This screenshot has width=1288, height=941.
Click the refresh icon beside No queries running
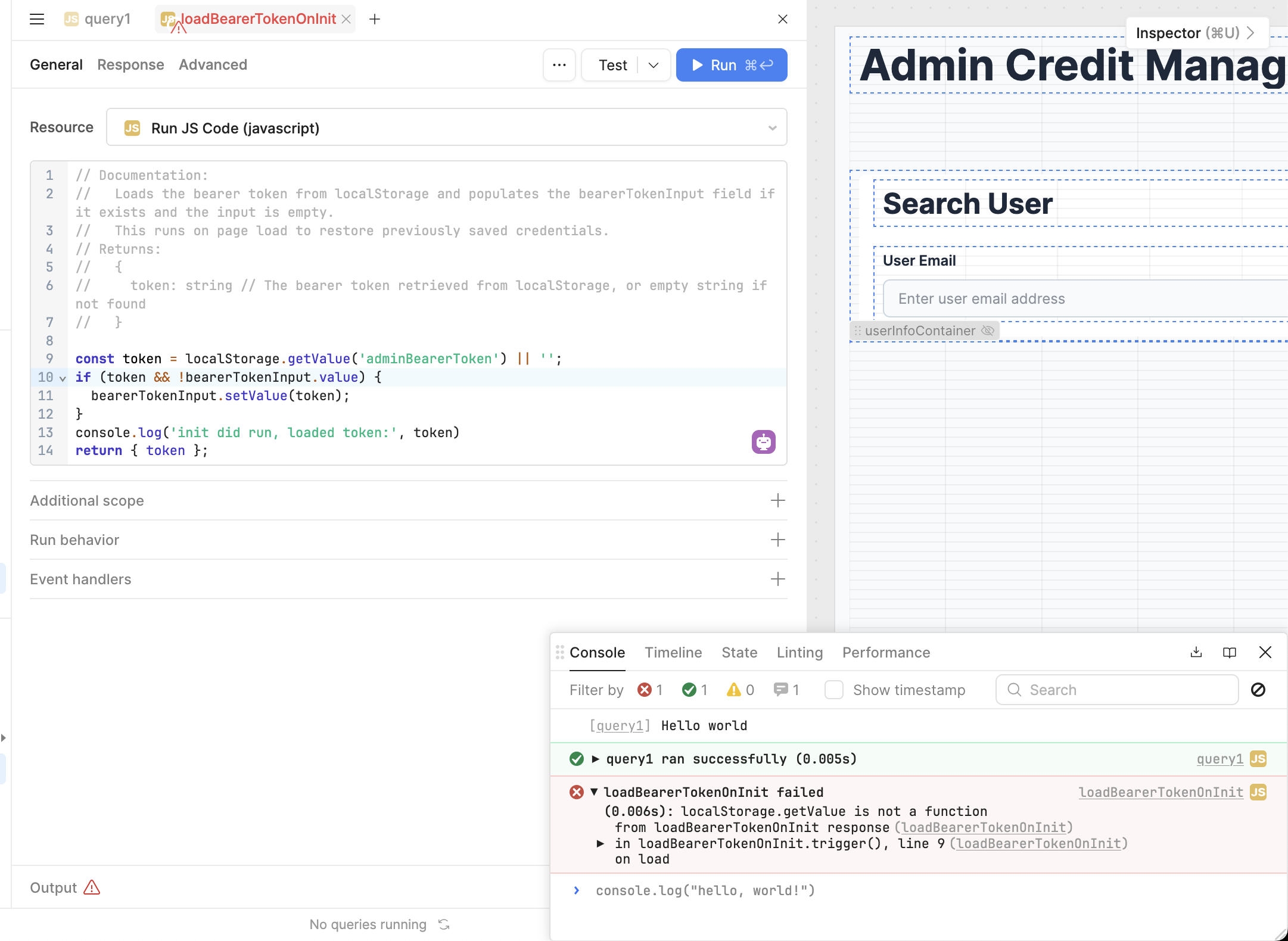click(444, 924)
